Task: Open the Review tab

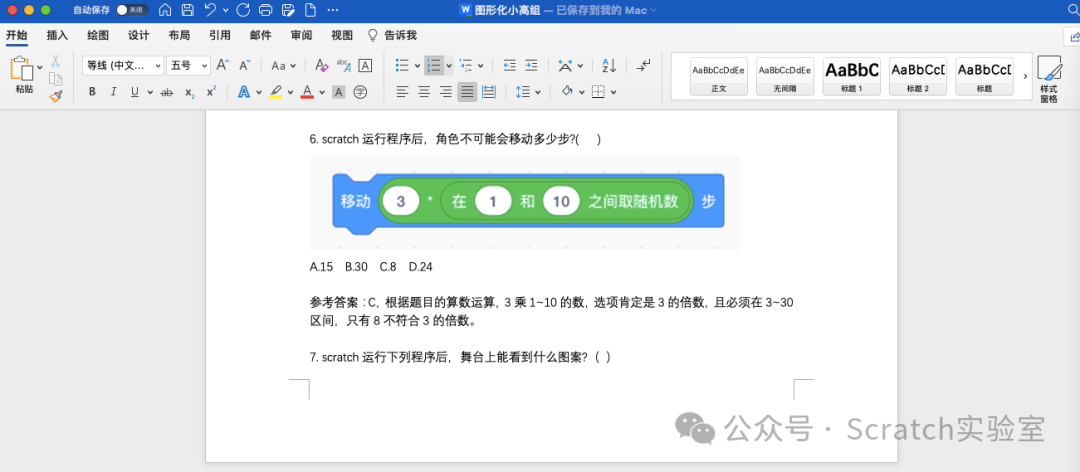Action: [301, 36]
